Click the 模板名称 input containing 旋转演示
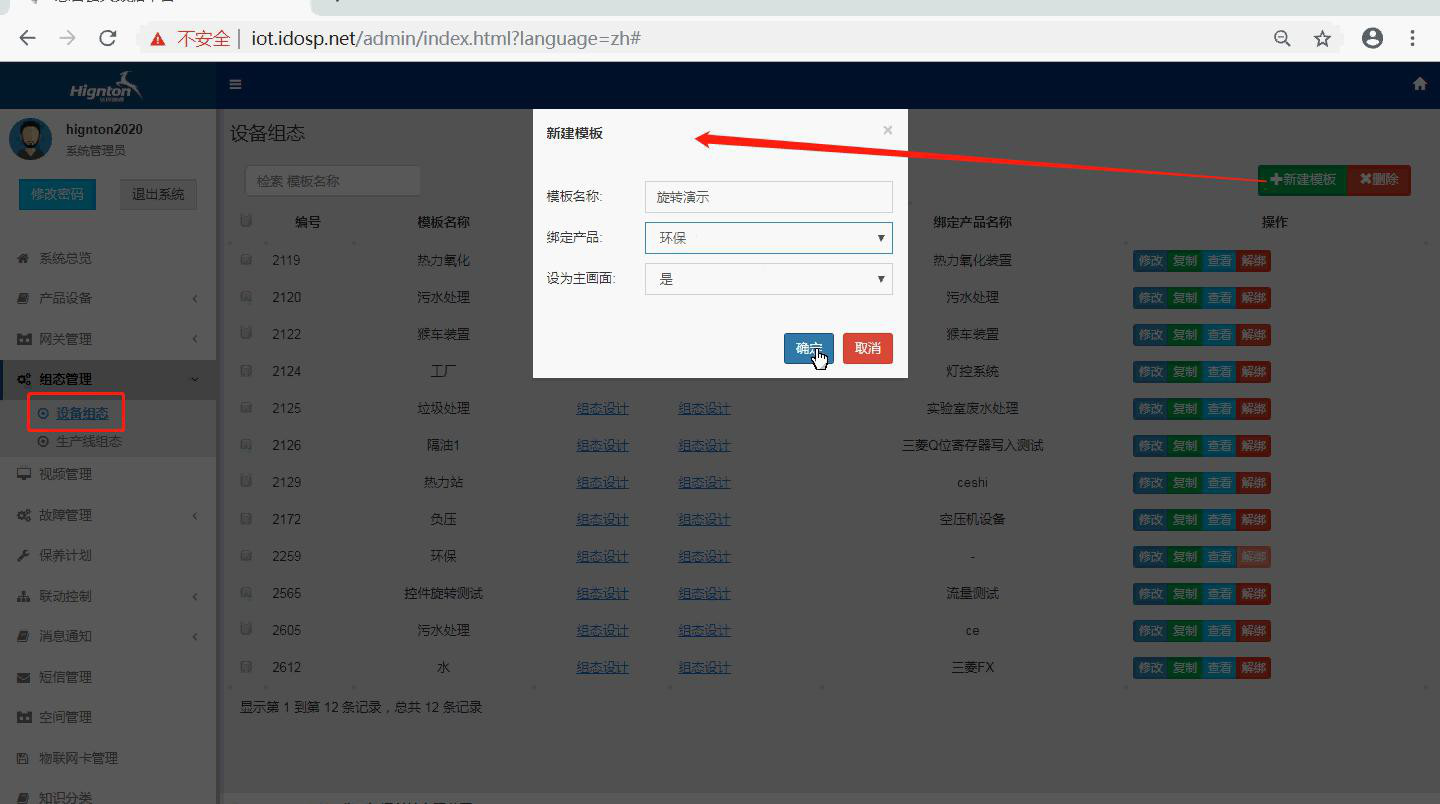The width and height of the screenshot is (1440, 804). pos(768,197)
